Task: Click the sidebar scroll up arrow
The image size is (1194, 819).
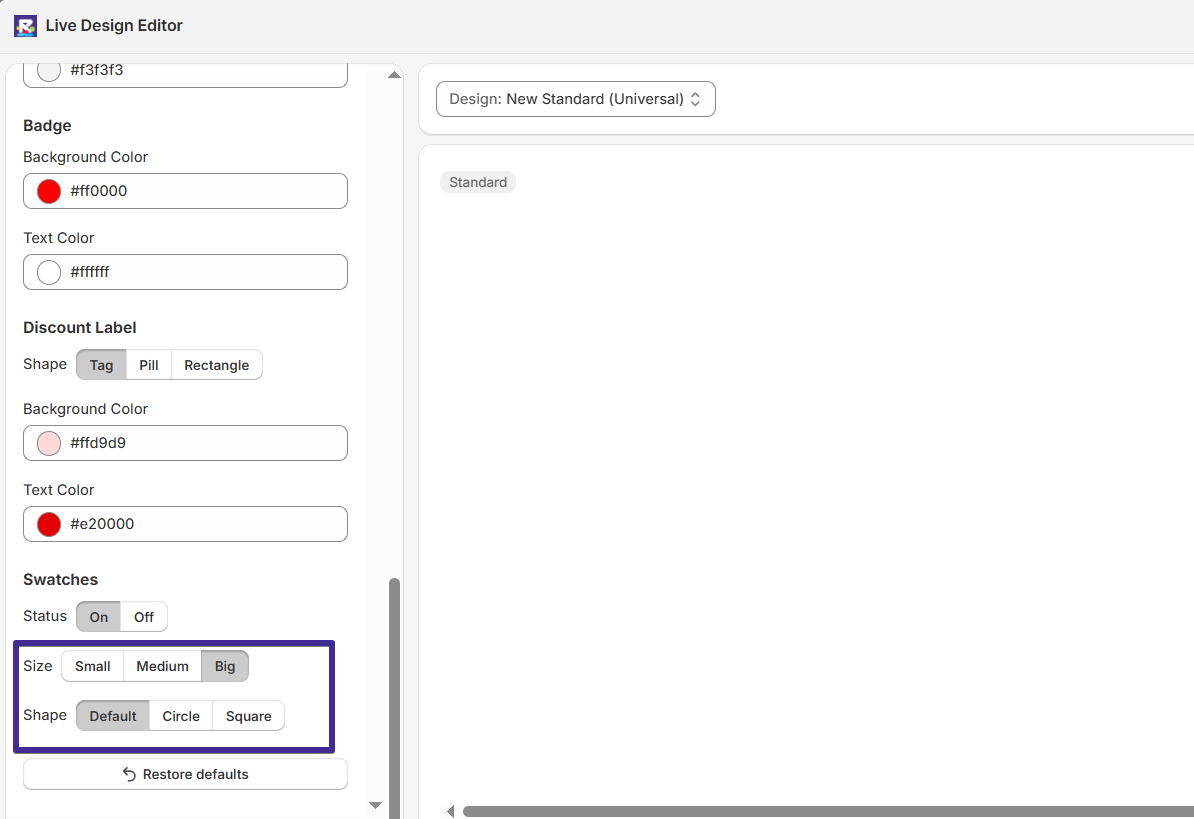Action: pos(394,75)
